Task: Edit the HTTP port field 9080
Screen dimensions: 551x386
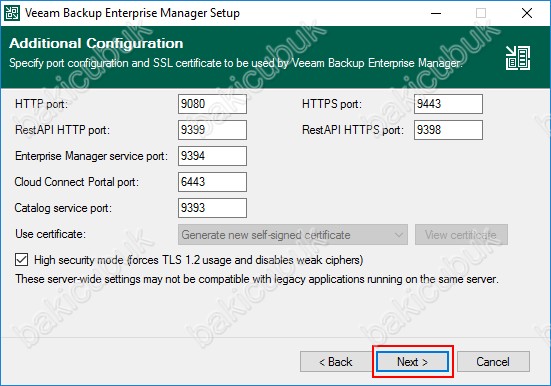Action: pyautogui.click(x=212, y=104)
